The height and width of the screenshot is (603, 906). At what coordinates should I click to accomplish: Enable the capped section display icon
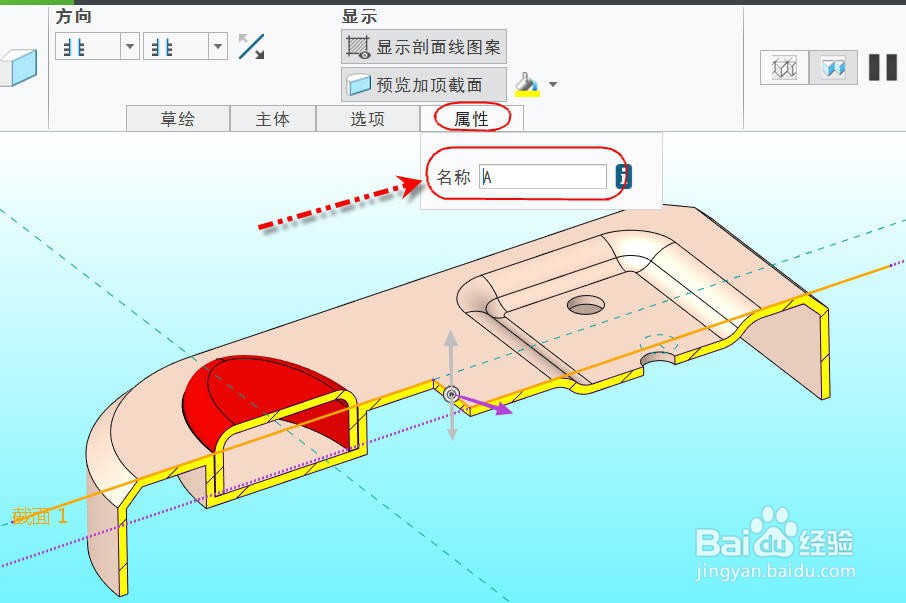point(832,67)
